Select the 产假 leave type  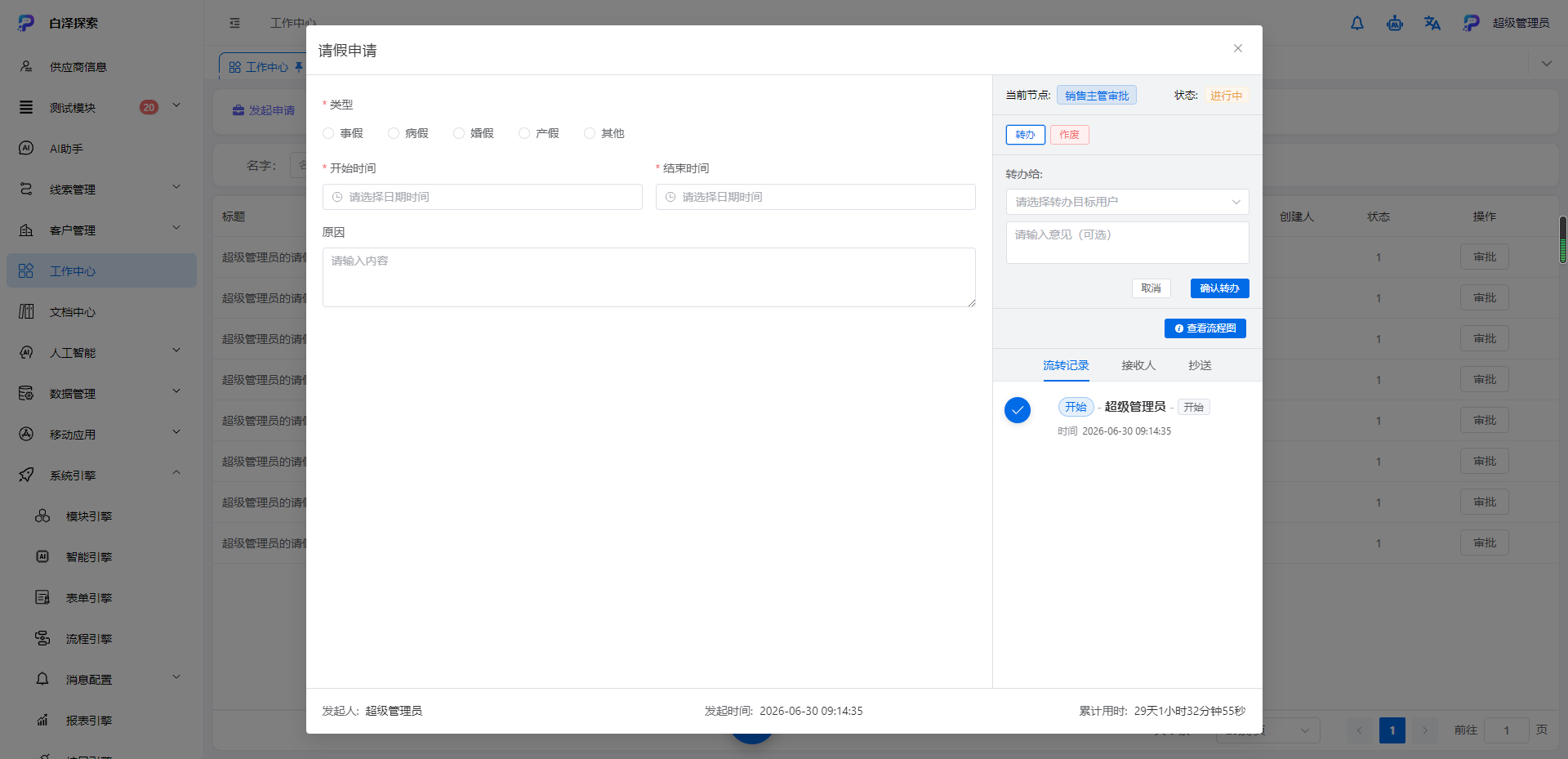click(539, 133)
